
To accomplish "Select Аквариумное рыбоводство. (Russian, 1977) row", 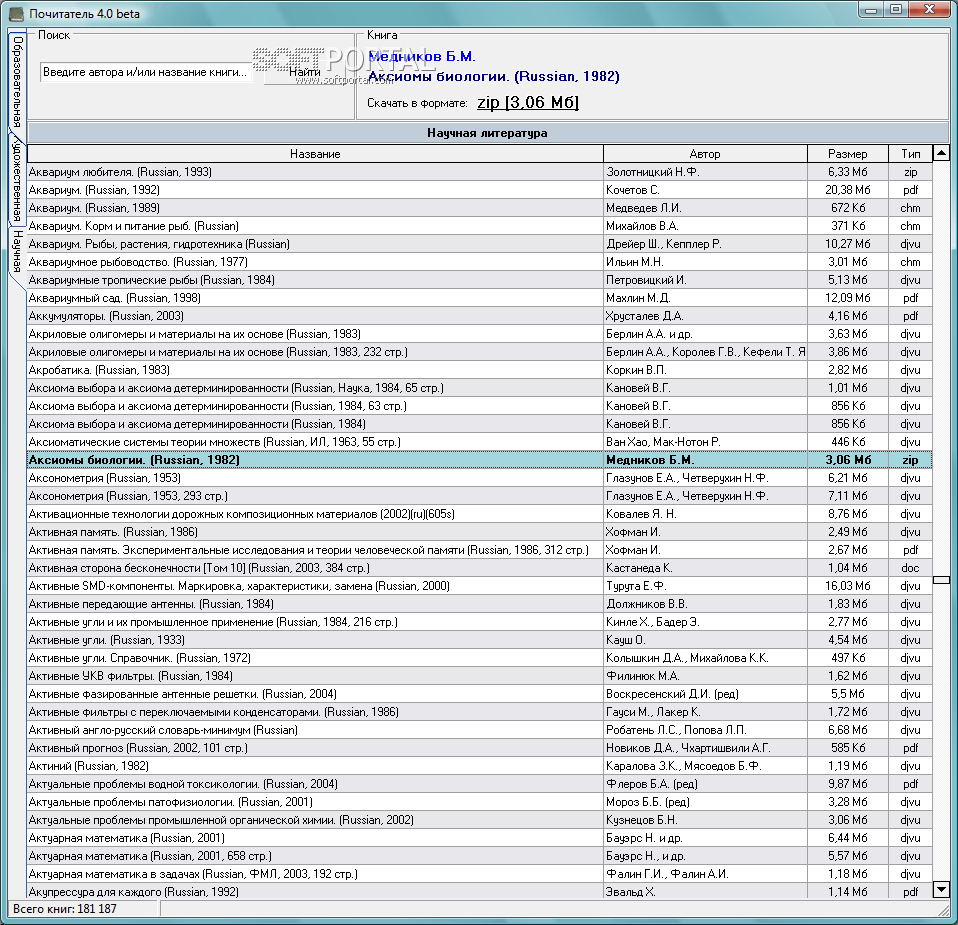I will click(480, 262).
